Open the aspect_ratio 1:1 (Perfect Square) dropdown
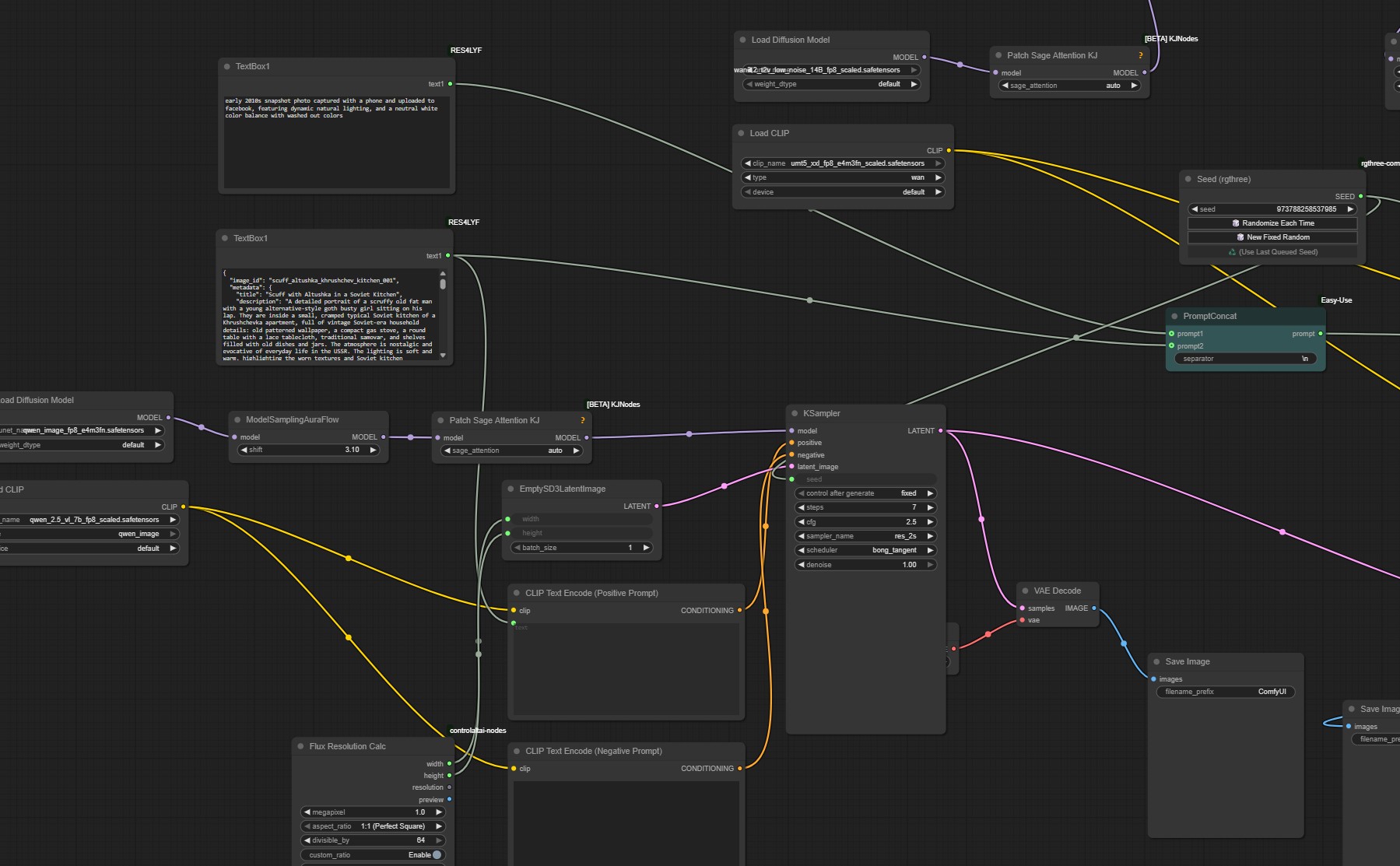The image size is (1400, 866). (x=373, y=826)
